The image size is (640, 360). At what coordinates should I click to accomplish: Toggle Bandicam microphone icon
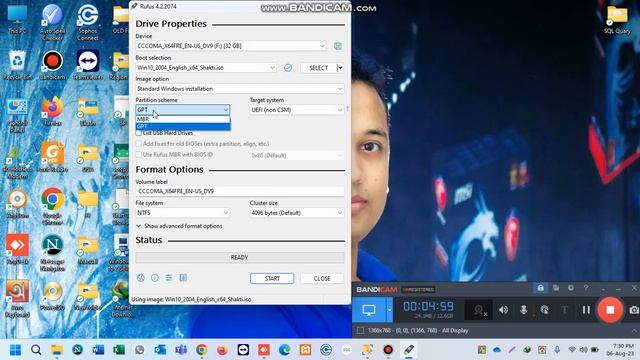[524, 310]
